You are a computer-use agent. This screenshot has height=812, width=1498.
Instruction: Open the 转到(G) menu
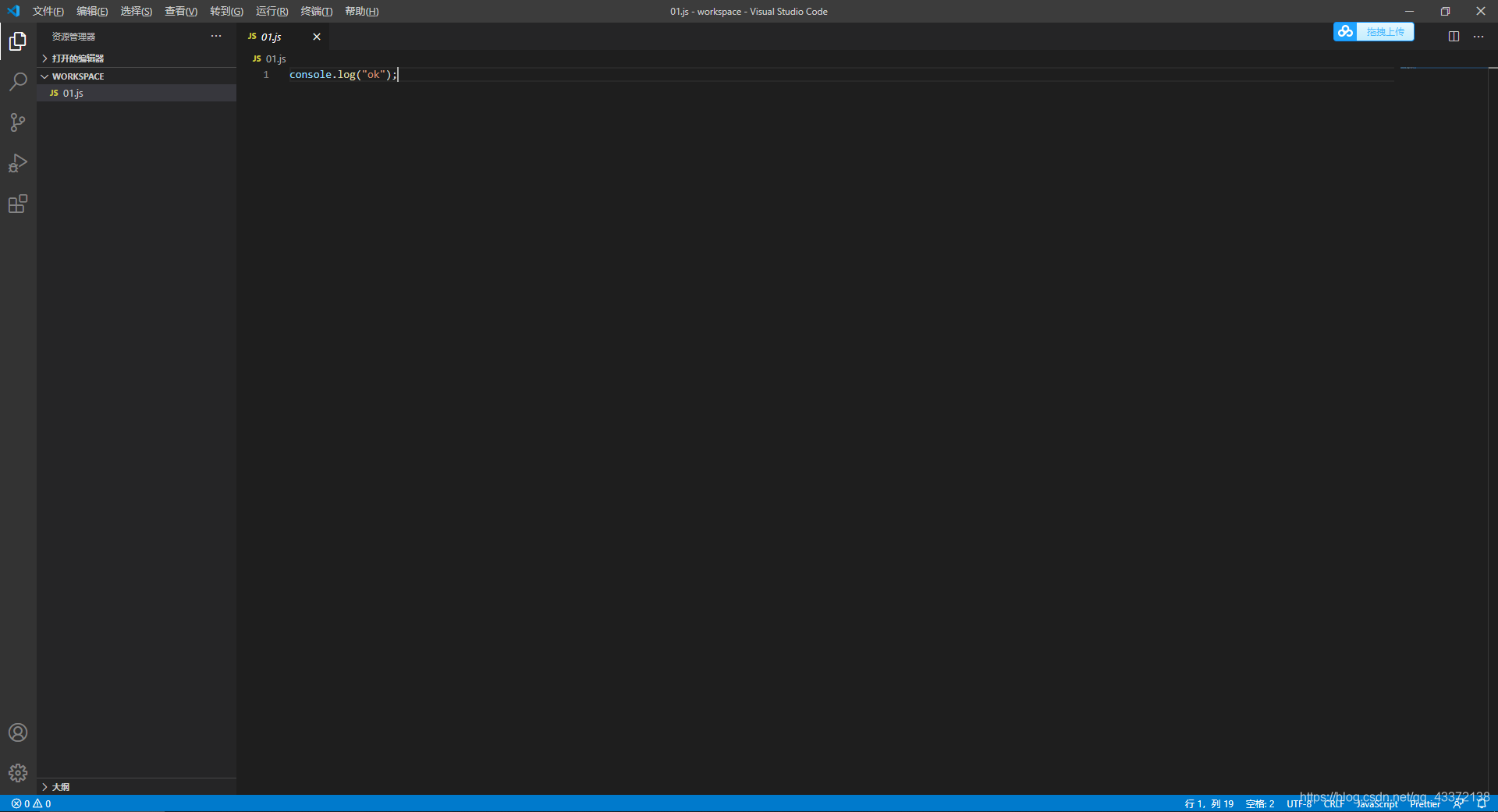pyautogui.click(x=226, y=11)
